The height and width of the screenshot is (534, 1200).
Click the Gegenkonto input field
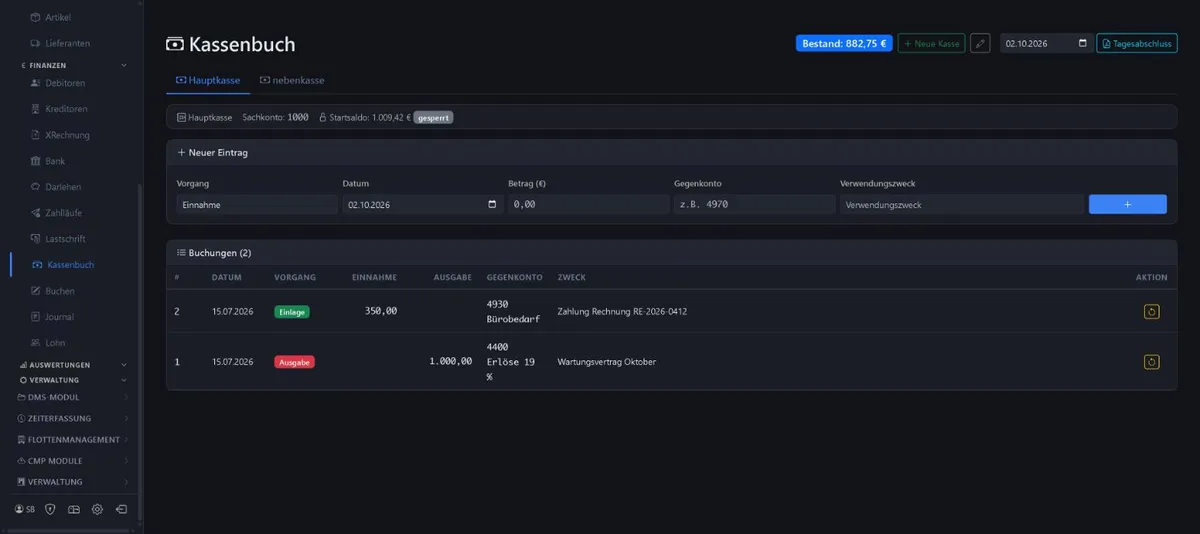pyautogui.click(x=754, y=204)
